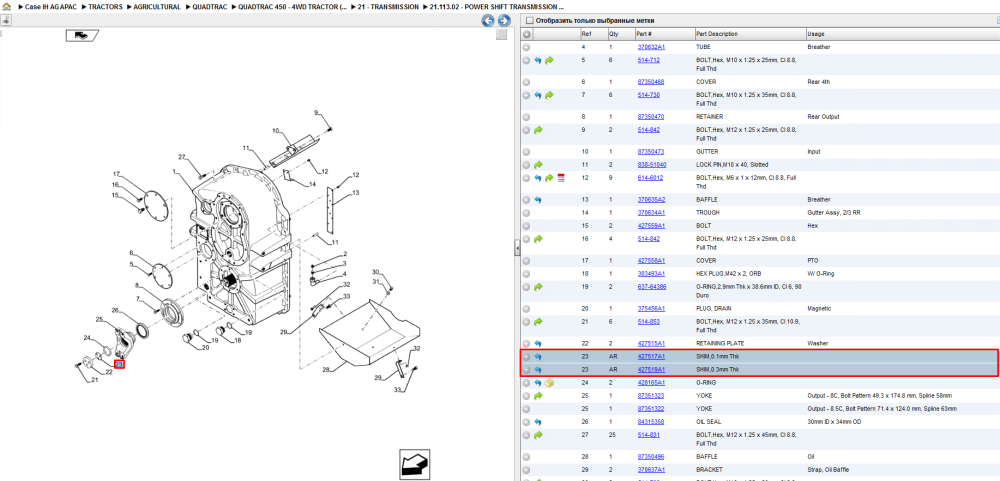The image size is (1000, 481).
Task: Open the 21 - TRANSMISSION breadcrumb
Action: [388, 6]
